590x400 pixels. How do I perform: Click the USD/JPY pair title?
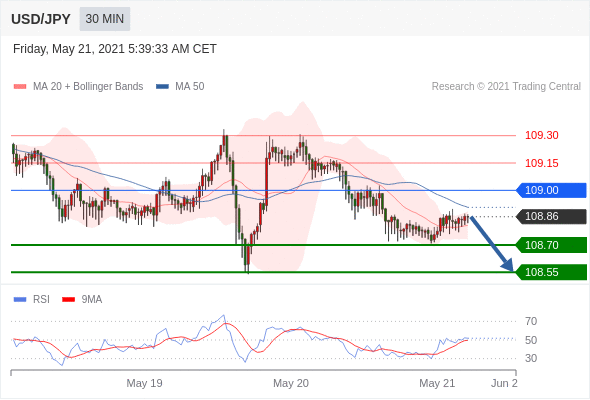41,19
